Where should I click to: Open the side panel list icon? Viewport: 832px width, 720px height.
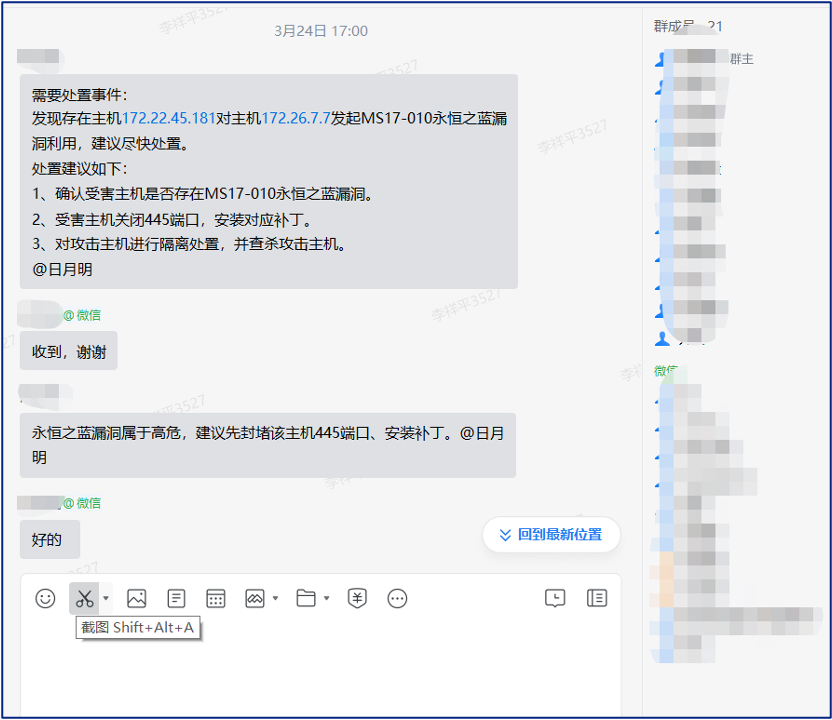[596, 598]
